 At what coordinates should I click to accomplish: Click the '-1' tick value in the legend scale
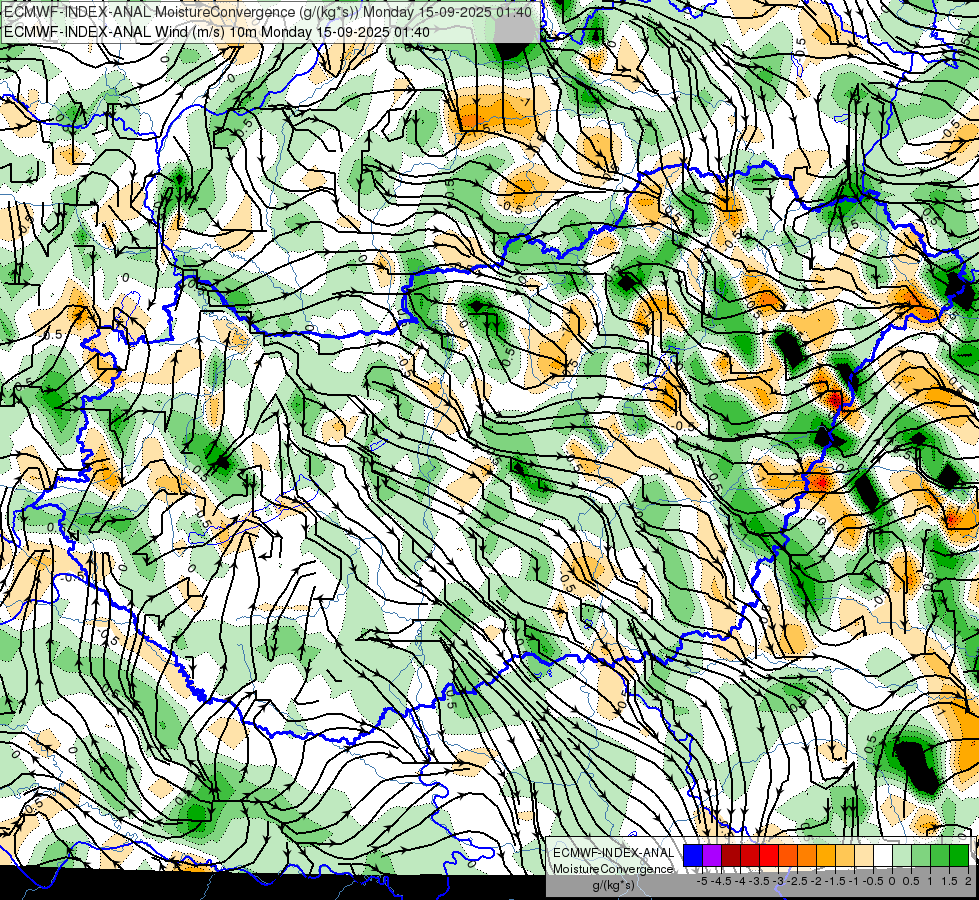point(854,881)
